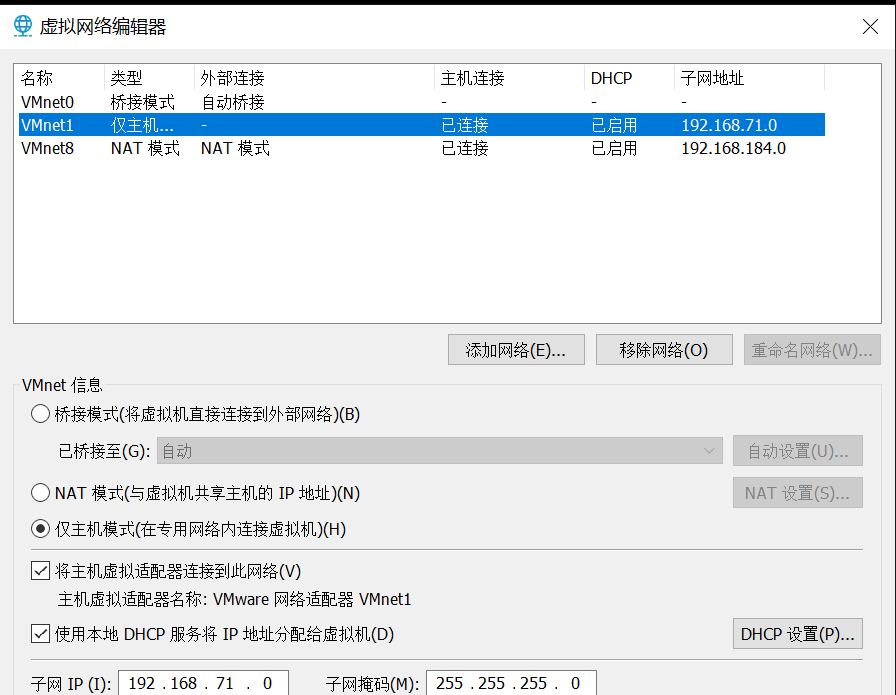Close the 虚拟网络编辑器 window
Screen dimensions: 896x695
point(870,26)
